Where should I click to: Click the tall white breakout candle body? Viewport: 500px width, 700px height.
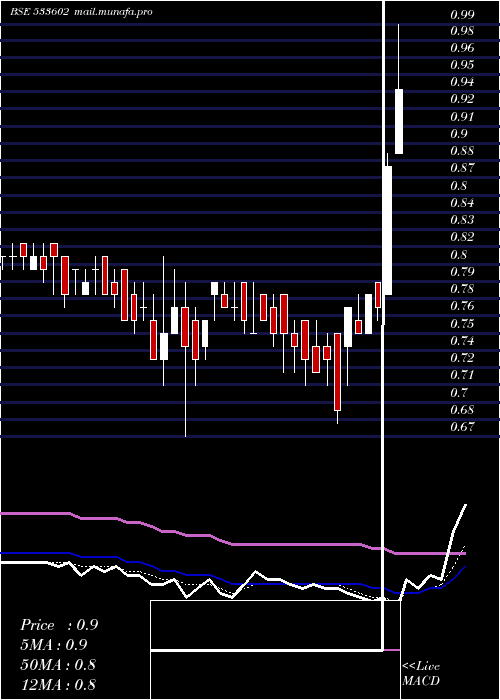pos(388,230)
